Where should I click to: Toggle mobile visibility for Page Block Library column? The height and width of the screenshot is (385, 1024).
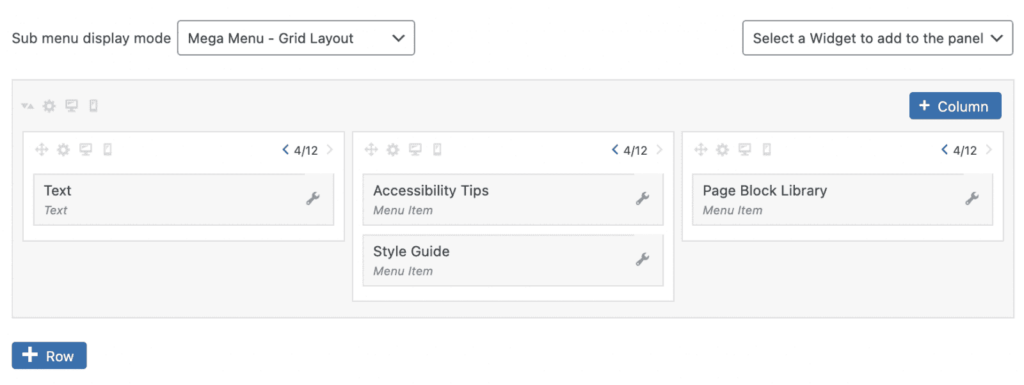(767, 150)
